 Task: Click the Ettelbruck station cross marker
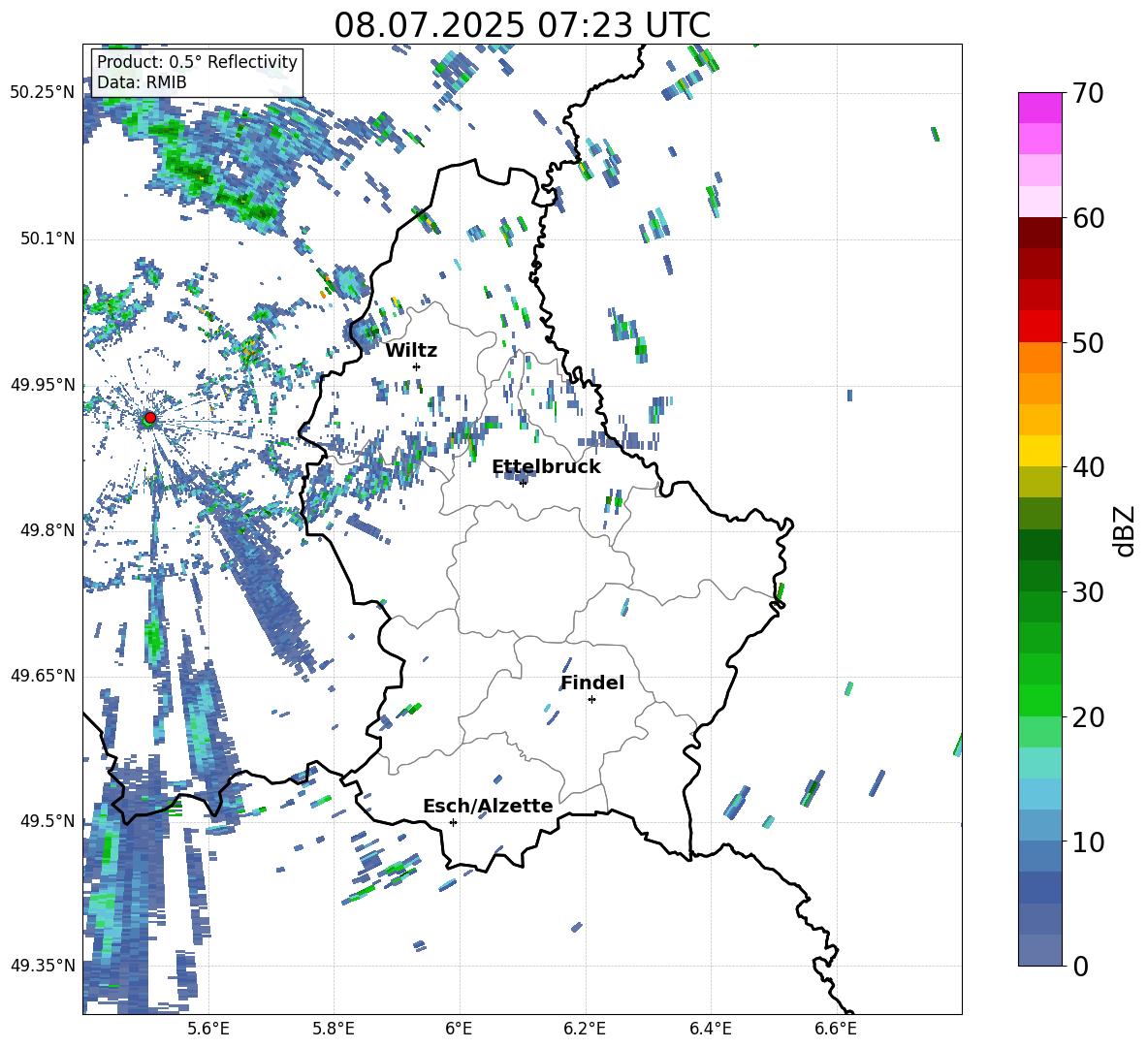click(x=523, y=483)
